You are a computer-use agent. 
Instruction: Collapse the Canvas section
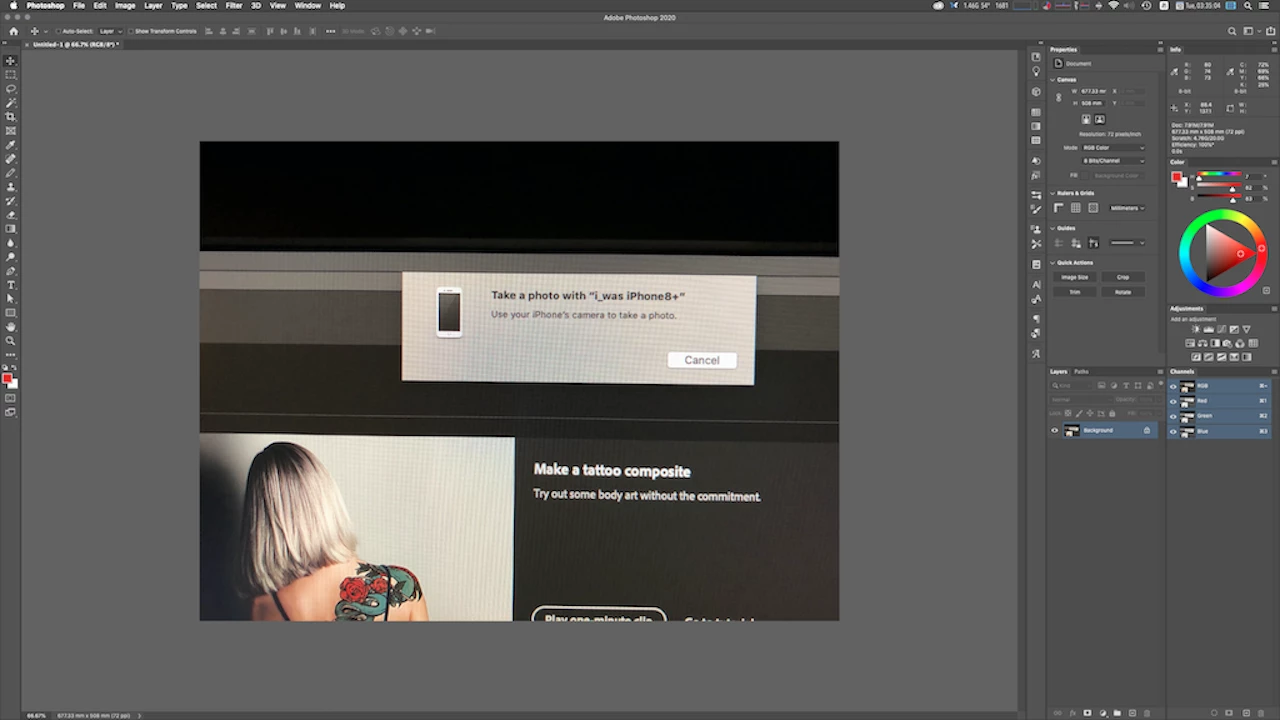pos(1053,80)
